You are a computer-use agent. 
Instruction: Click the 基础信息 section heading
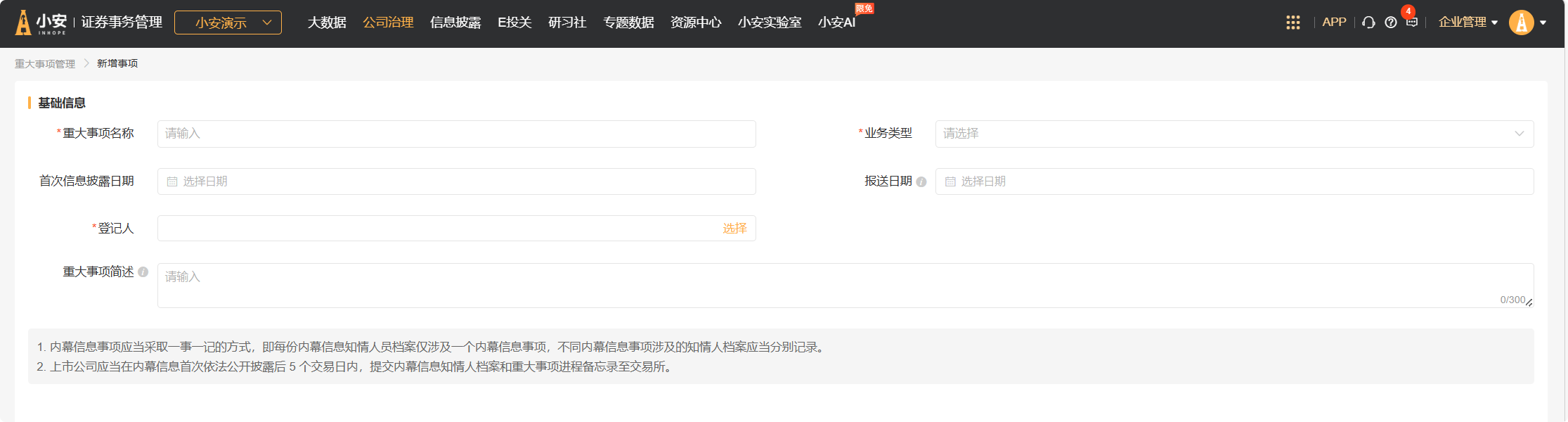[62, 103]
